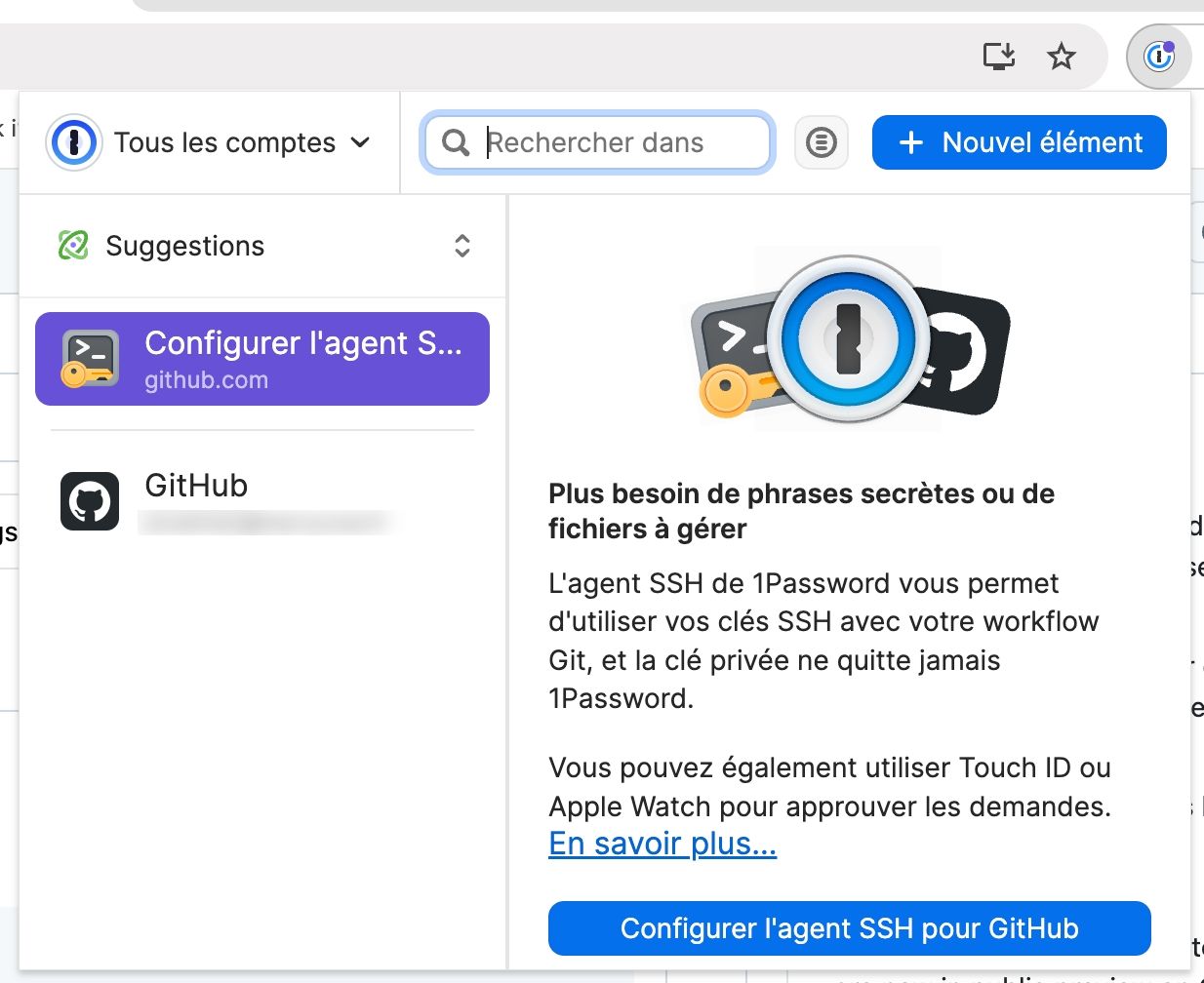Click the green Suggestions category icon

pyautogui.click(x=73, y=246)
